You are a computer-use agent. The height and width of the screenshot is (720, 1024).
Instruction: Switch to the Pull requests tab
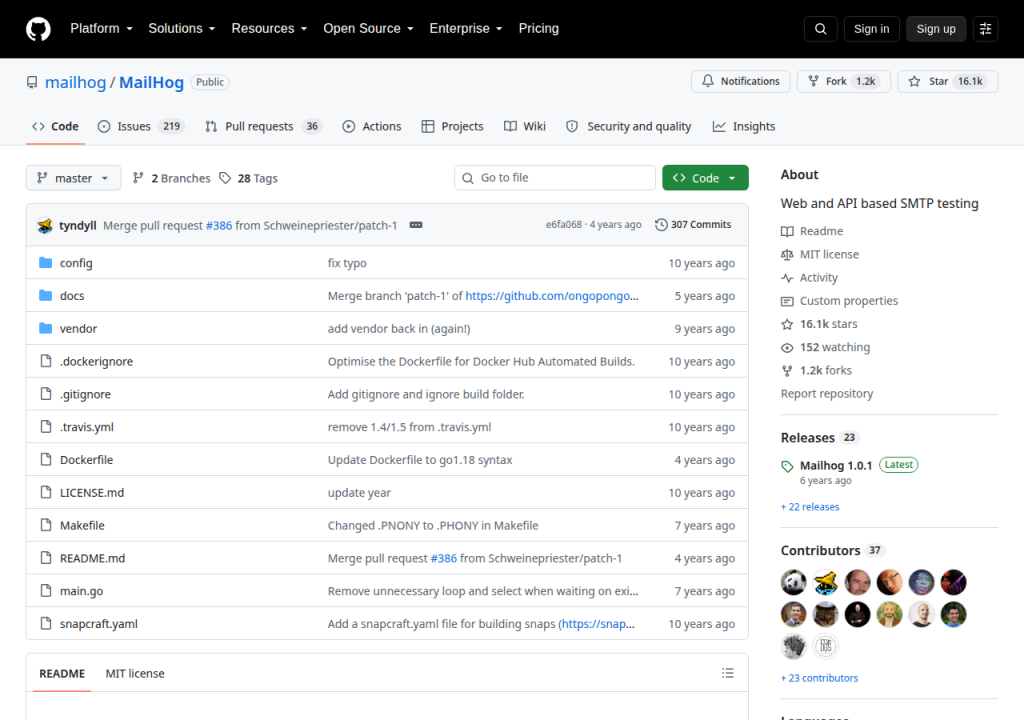(x=264, y=127)
